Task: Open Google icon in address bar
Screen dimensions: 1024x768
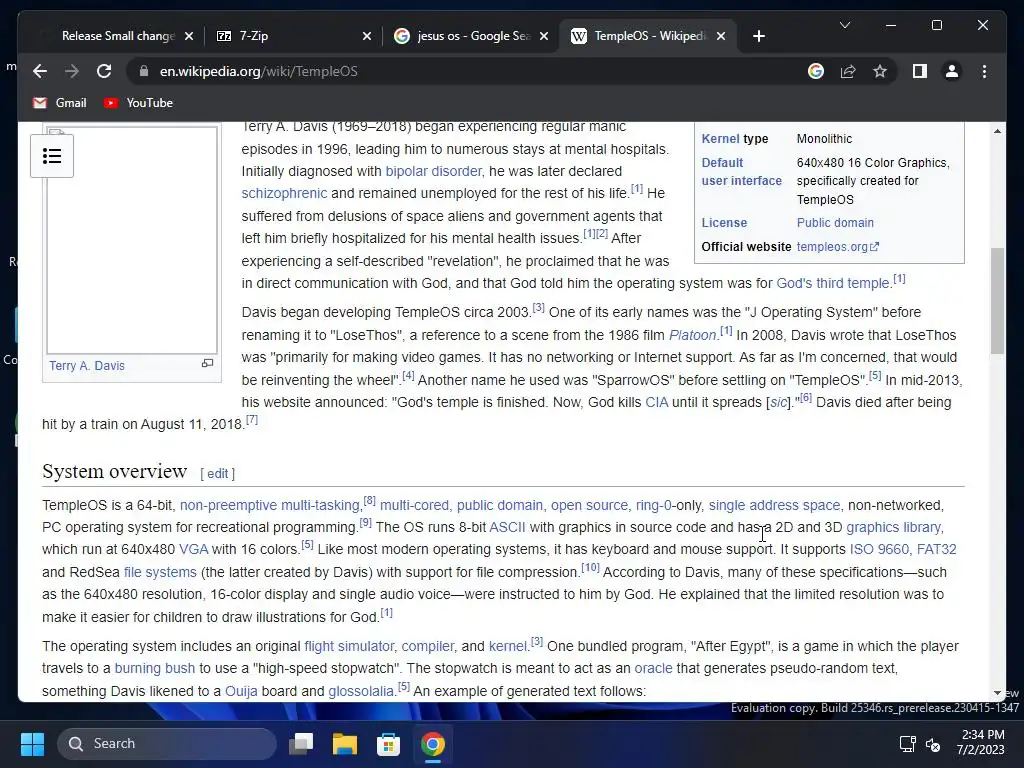Action: tap(816, 71)
